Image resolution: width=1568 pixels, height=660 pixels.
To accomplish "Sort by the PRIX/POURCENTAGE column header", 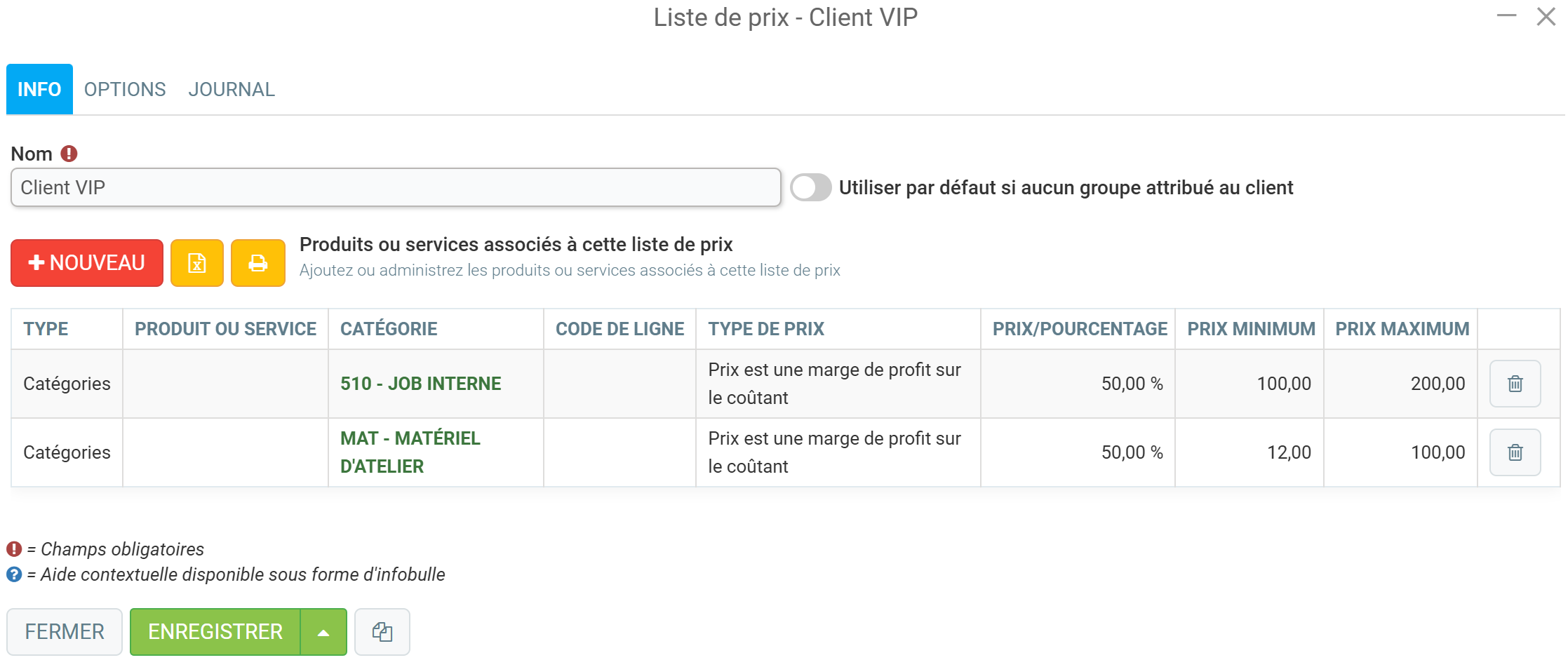I will [1079, 329].
